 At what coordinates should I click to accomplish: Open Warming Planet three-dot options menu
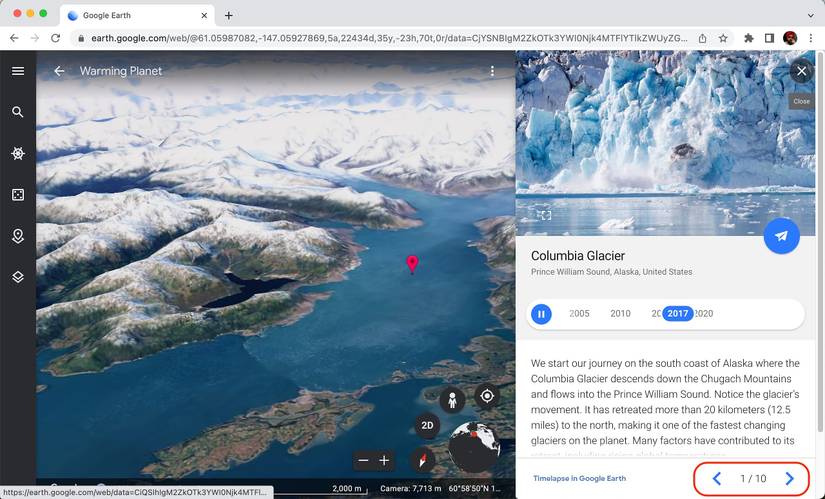pyautogui.click(x=492, y=71)
